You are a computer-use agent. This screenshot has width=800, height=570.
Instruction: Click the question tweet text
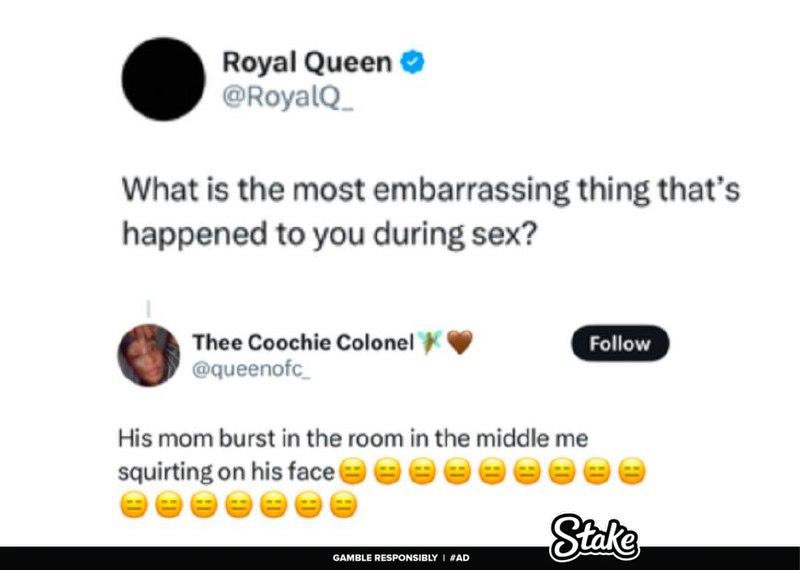(x=430, y=212)
